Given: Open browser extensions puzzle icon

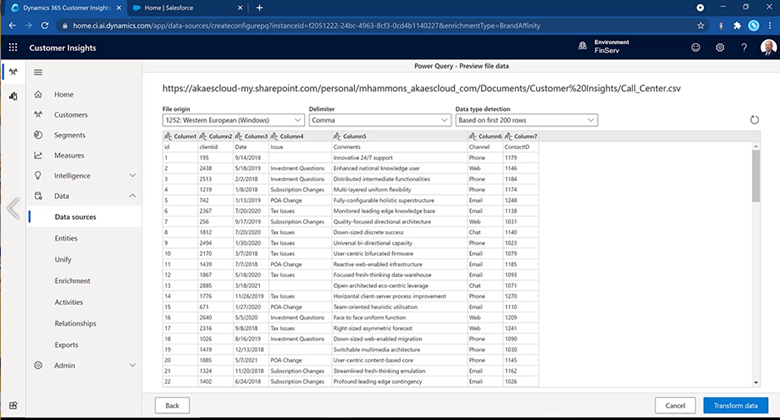Looking at the screenshot, I should 737,25.
